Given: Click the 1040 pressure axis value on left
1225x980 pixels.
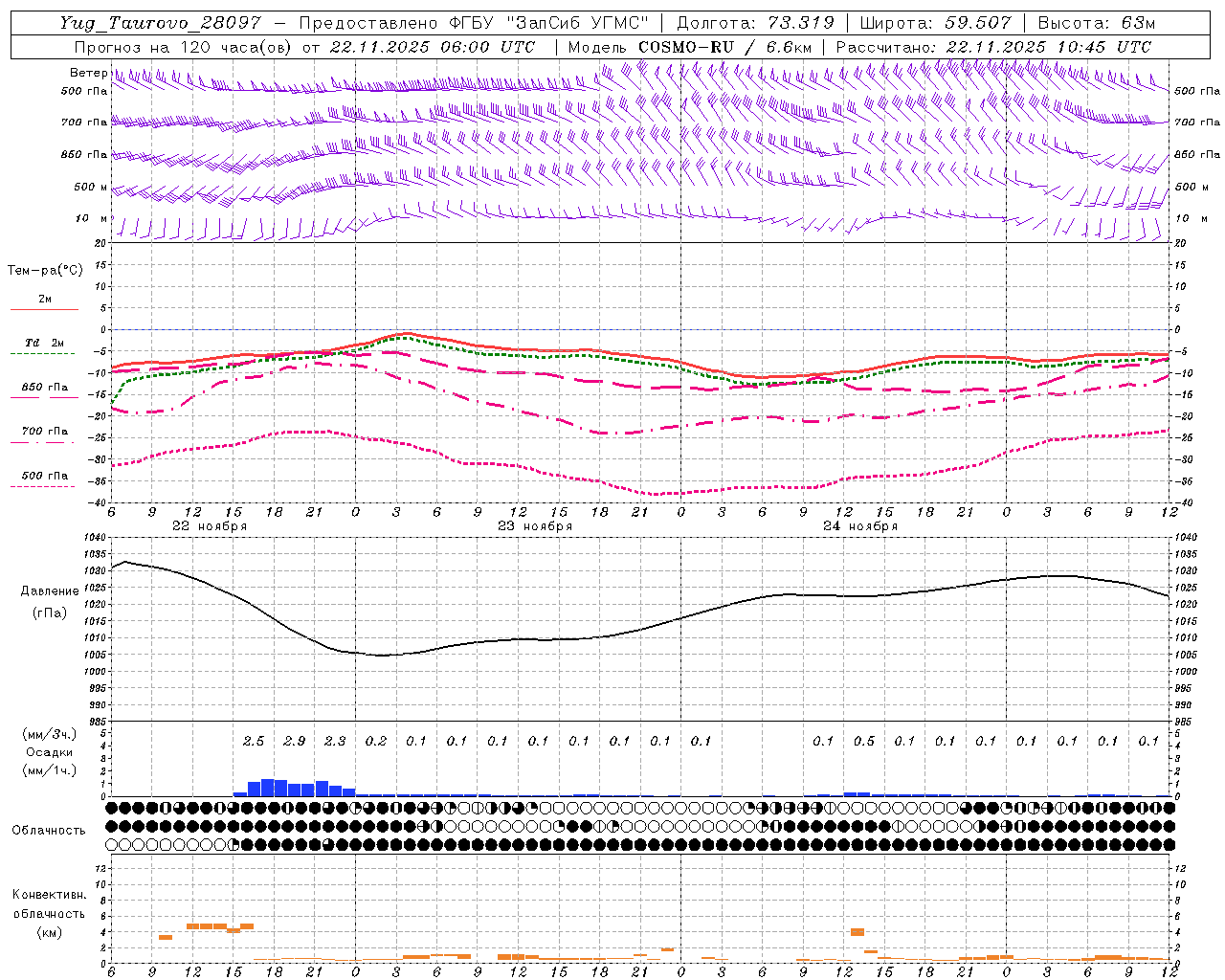Looking at the screenshot, I should (97, 538).
